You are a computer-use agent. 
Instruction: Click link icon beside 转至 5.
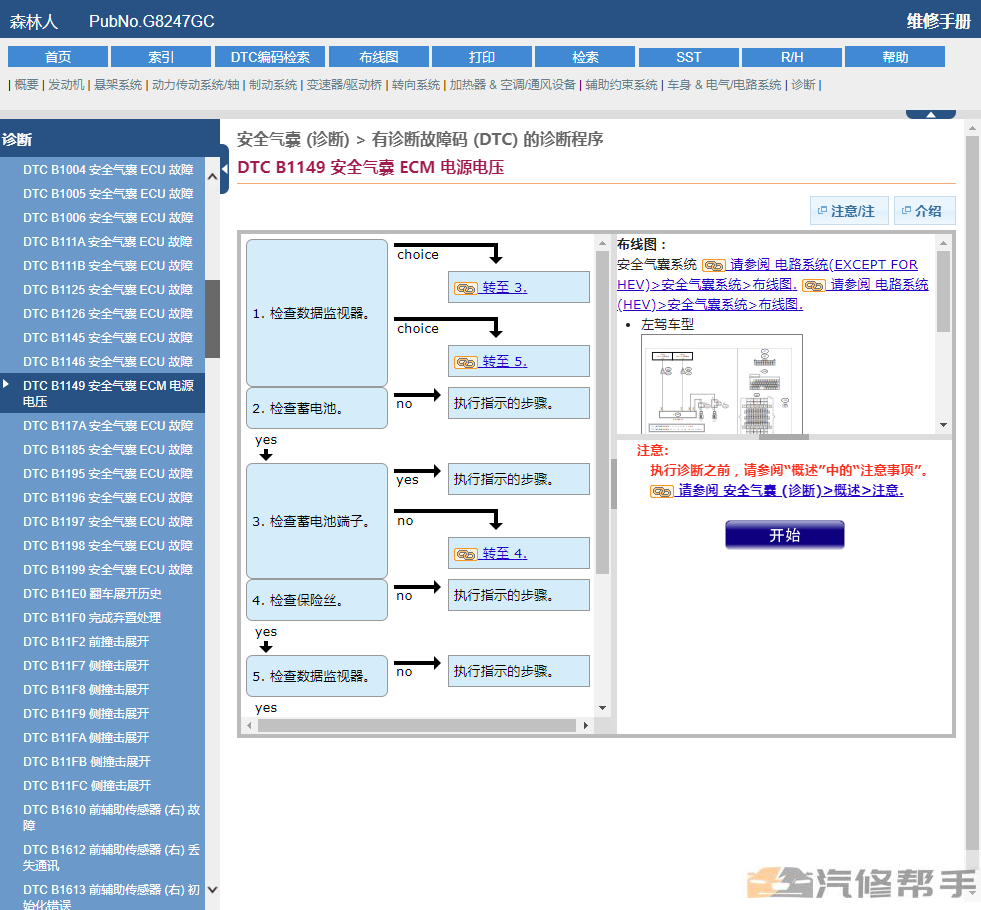click(465, 362)
